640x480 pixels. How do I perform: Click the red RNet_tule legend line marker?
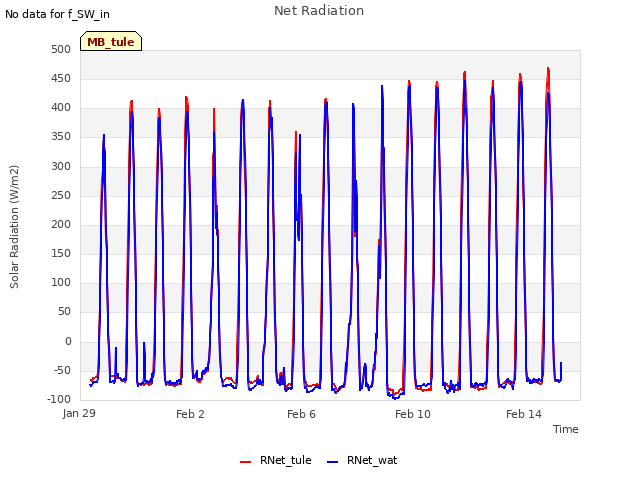pos(245,462)
